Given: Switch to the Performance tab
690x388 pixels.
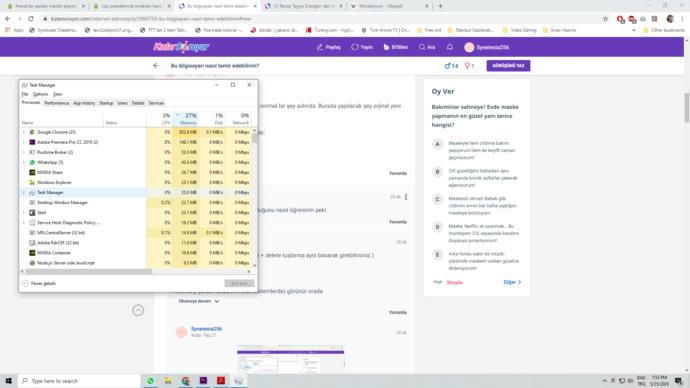Looking at the screenshot, I should click(57, 103).
